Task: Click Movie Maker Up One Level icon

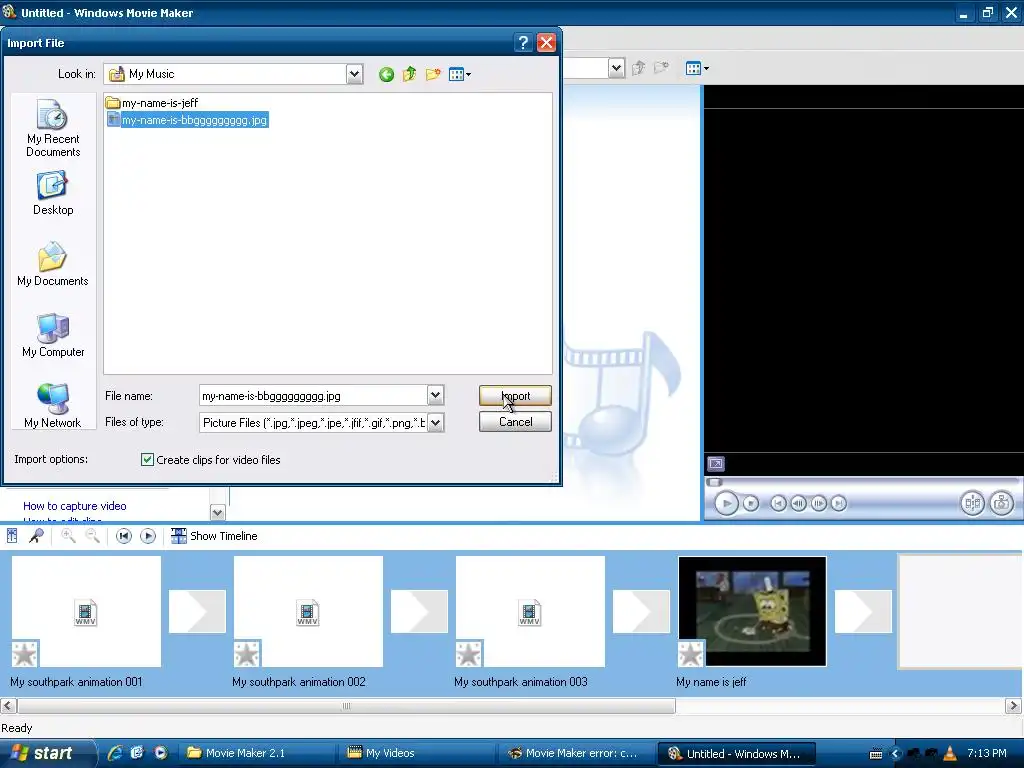Action: click(x=639, y=68)
